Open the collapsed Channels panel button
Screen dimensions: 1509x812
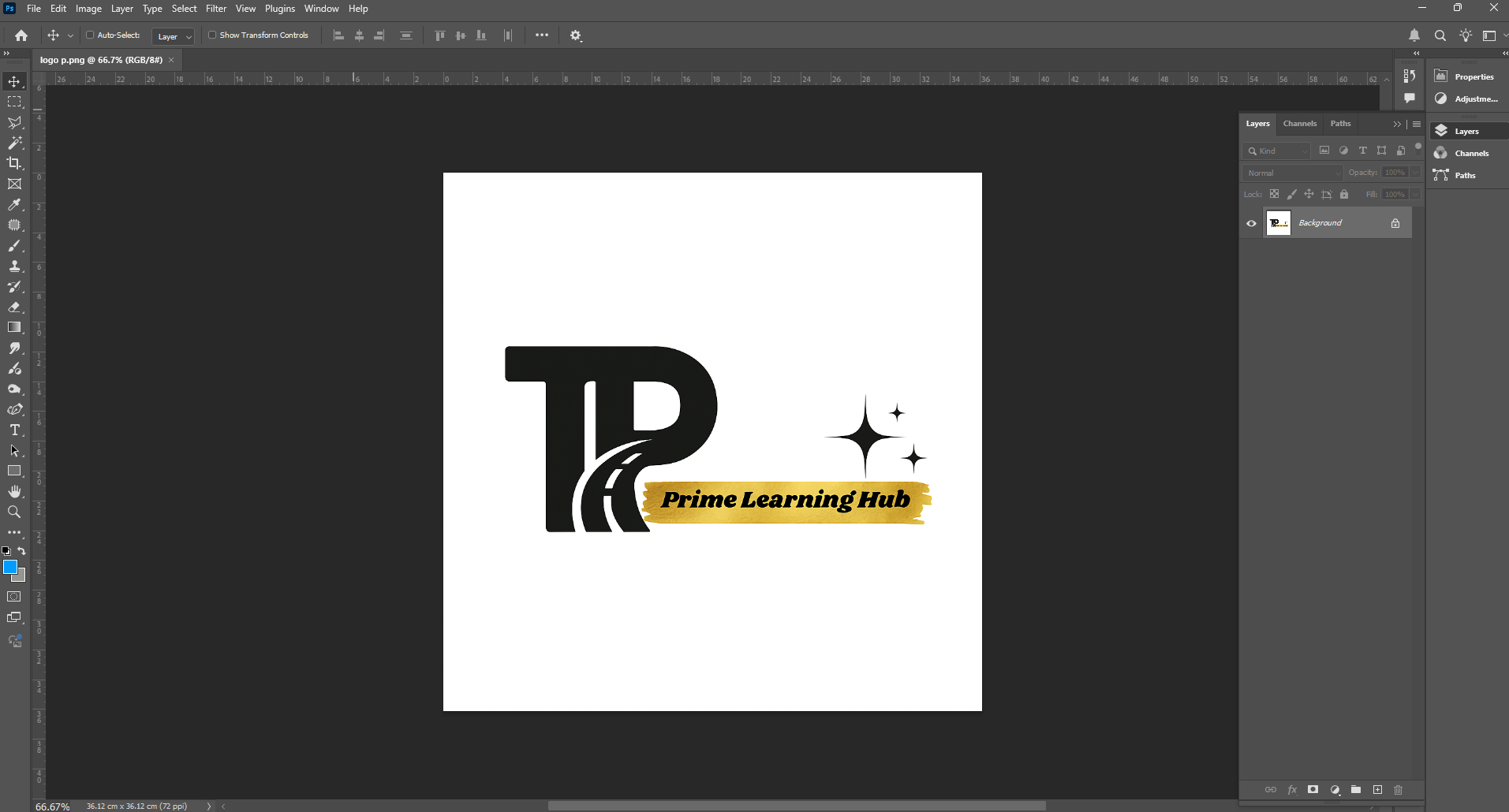click(x=1466, y=153)
